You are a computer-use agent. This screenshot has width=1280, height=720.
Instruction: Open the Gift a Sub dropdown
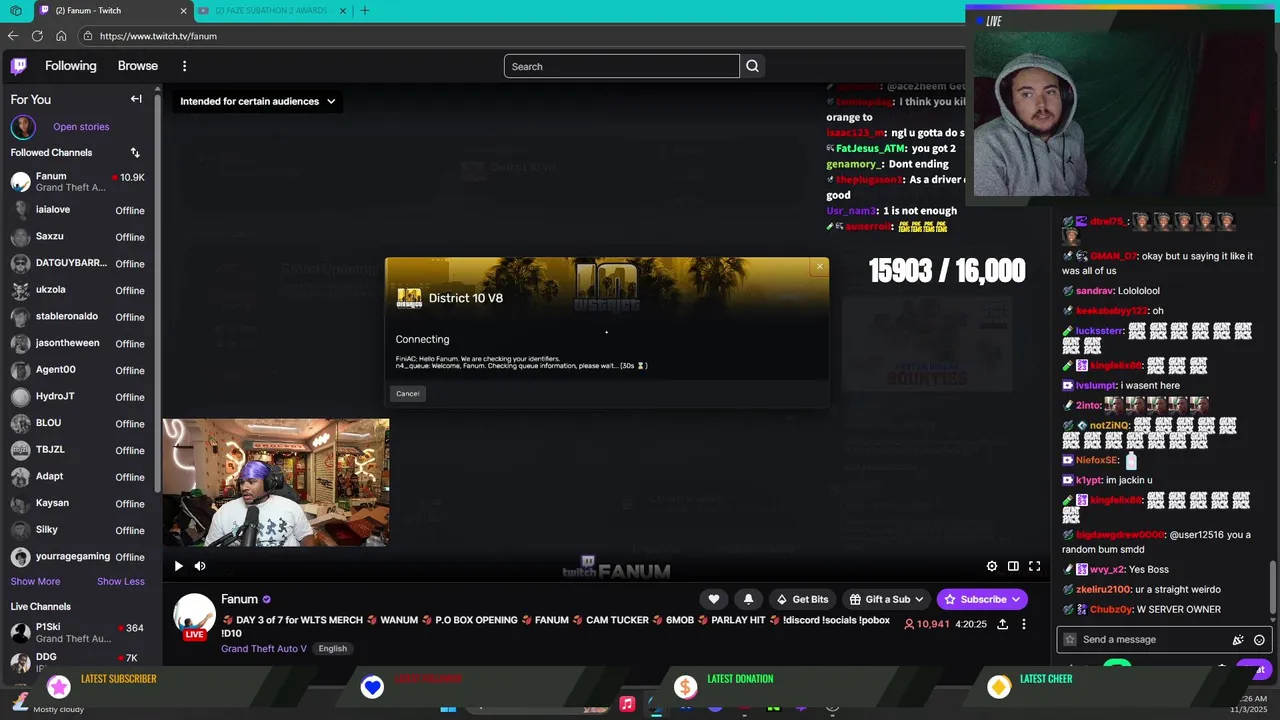(x=887, y=599)
